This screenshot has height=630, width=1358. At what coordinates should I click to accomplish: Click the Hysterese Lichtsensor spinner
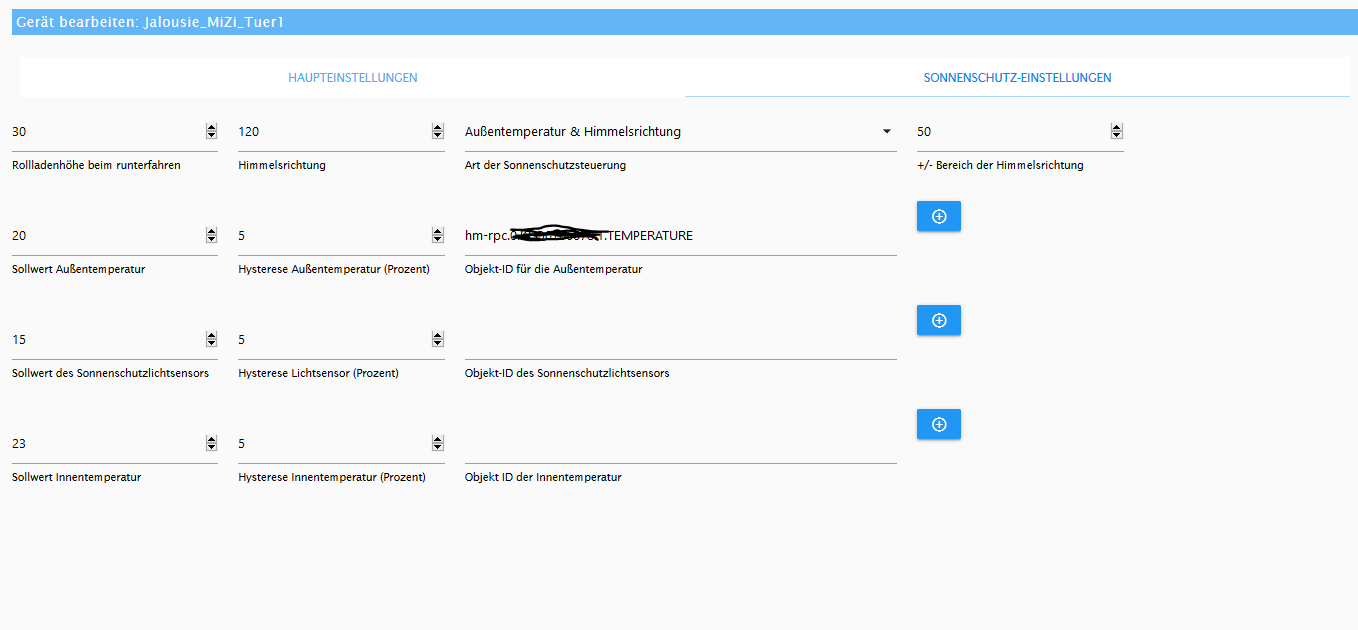437,339
